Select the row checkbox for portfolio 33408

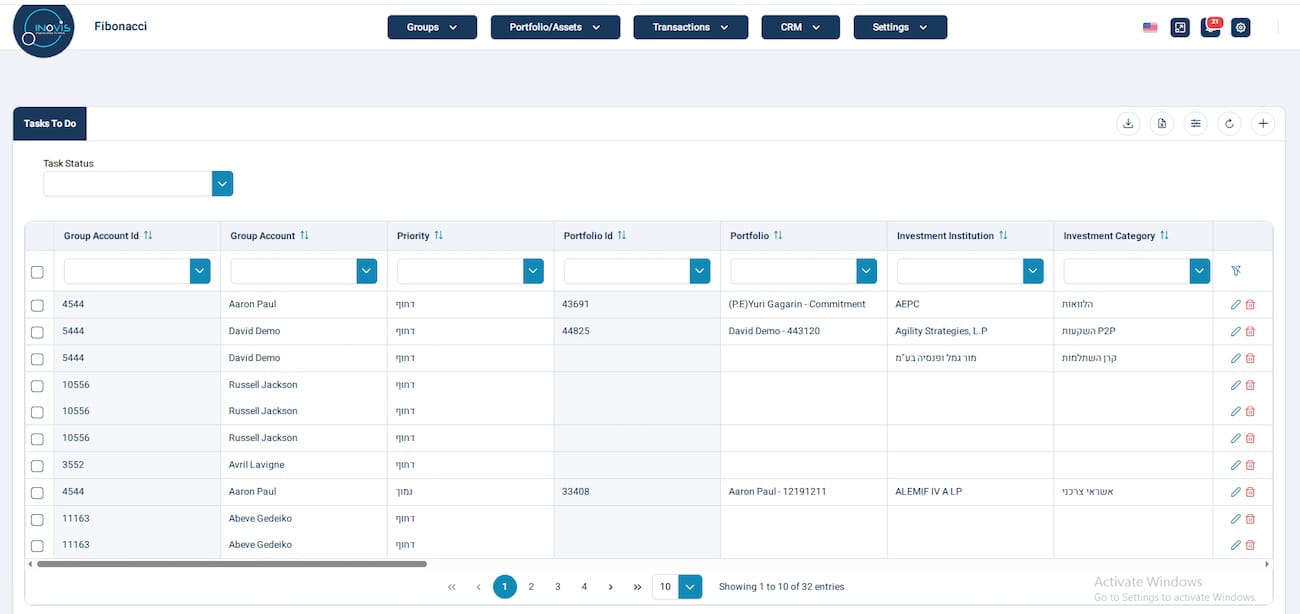point(37,492)
